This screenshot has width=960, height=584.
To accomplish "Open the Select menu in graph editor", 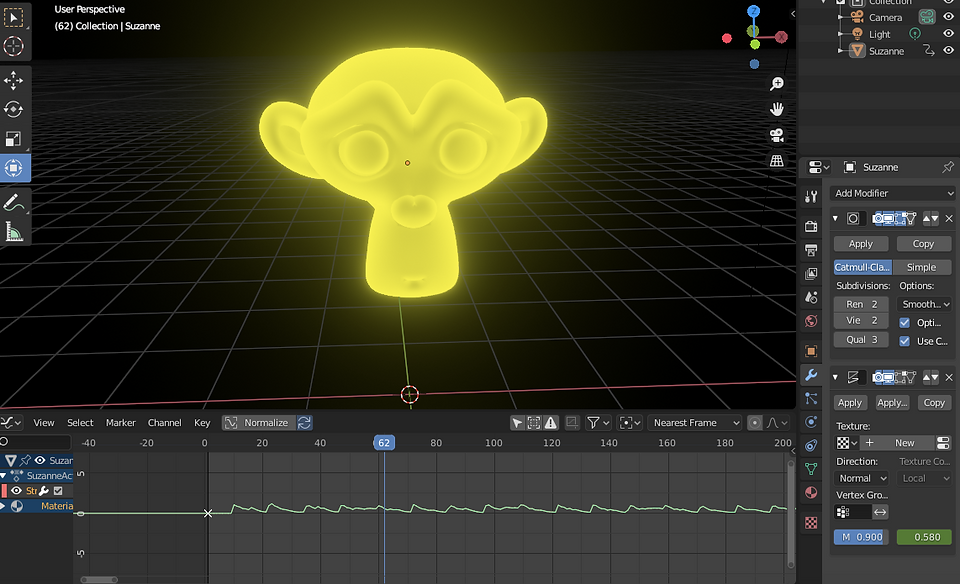I will coord(80,422).
